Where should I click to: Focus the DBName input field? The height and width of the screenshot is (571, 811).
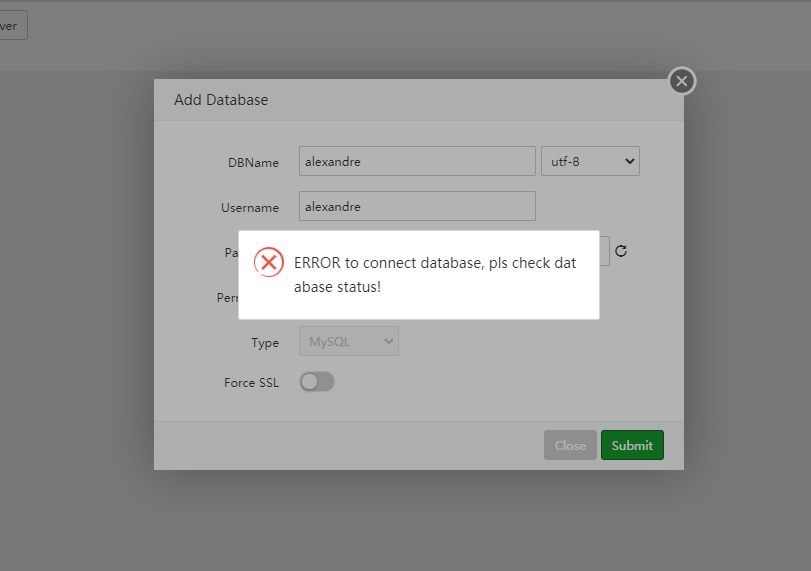417,161
